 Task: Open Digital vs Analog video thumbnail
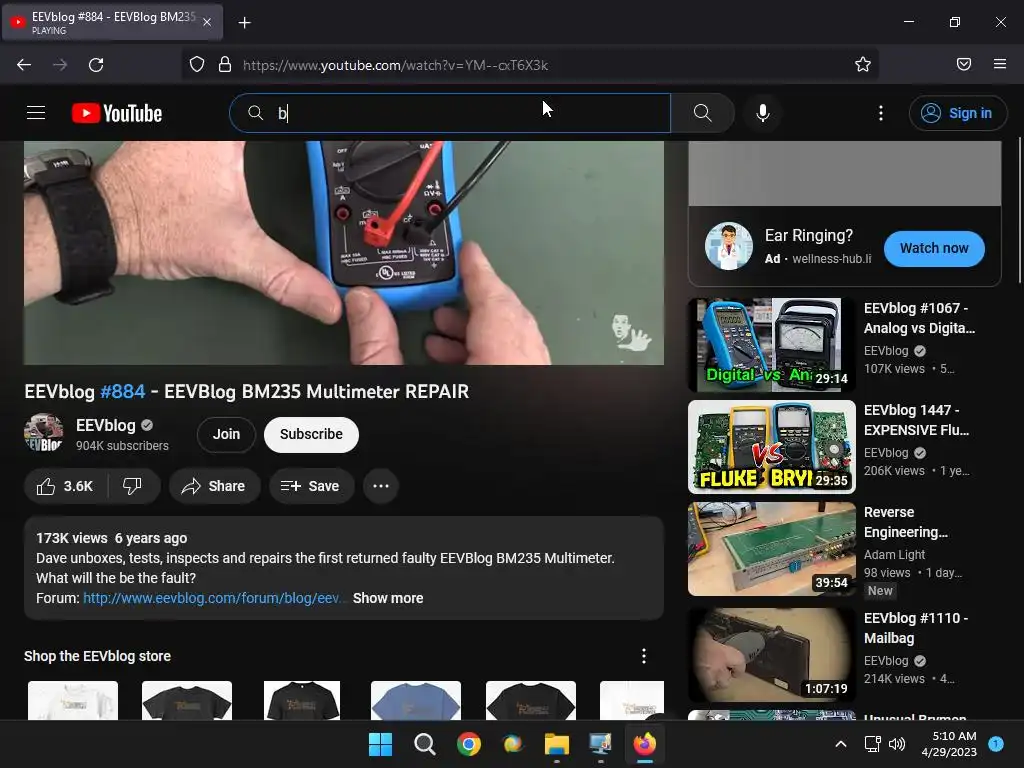click(x=772, y=345)
